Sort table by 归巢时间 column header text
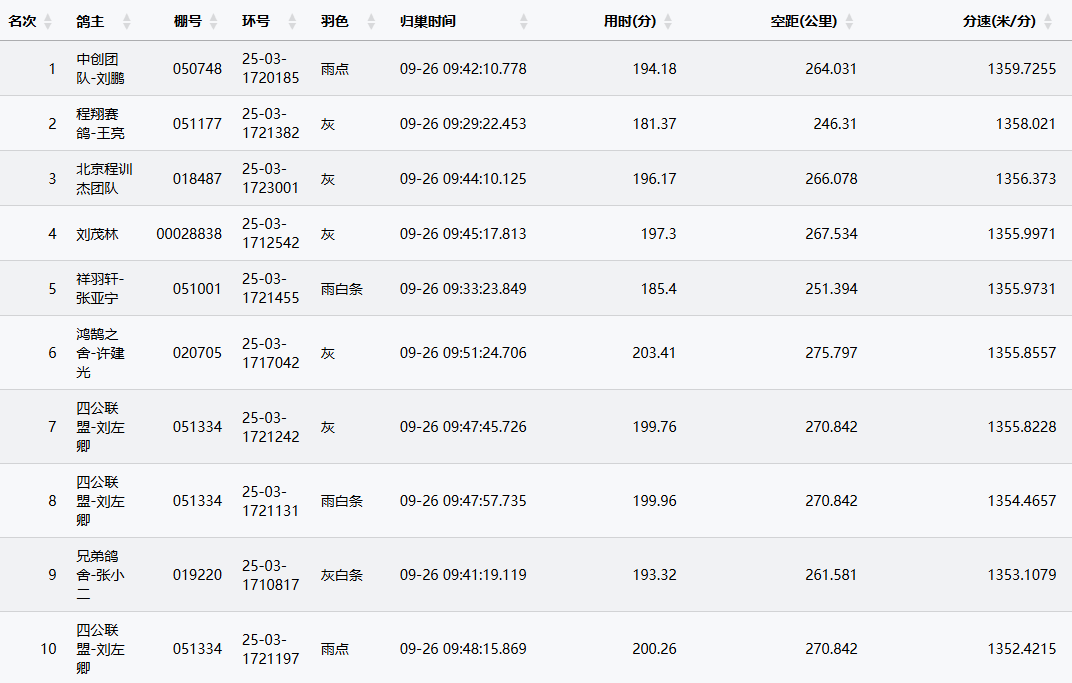This screenshot has height=683, width=1072. click(427, 21)
